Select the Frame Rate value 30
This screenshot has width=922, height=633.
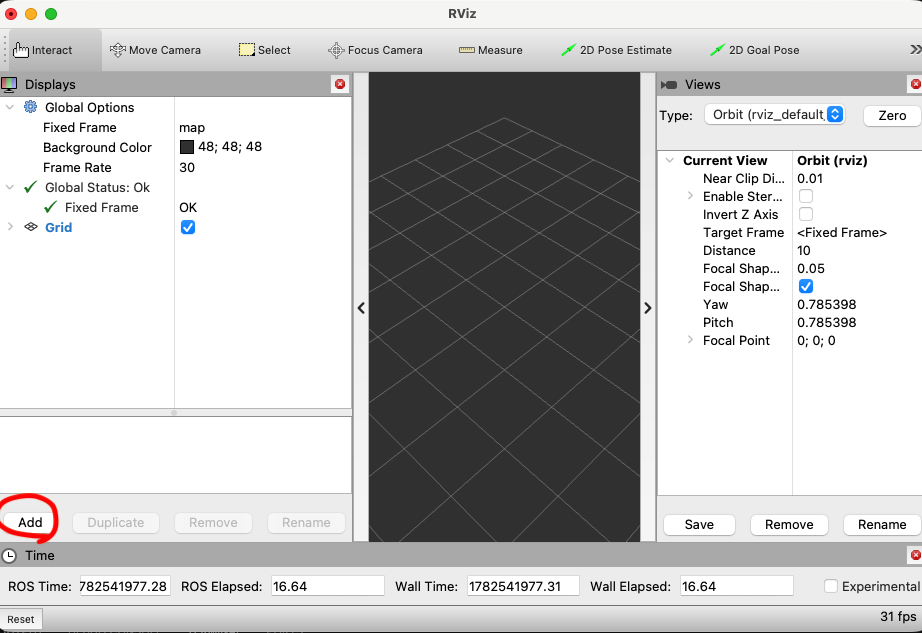pyautogui.click(x=187, y=168)
